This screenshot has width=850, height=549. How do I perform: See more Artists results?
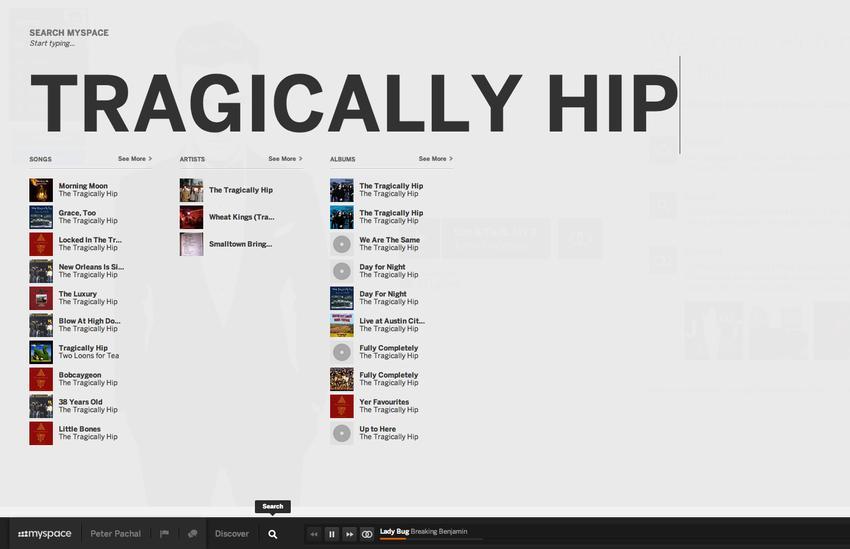click(285, 159)
